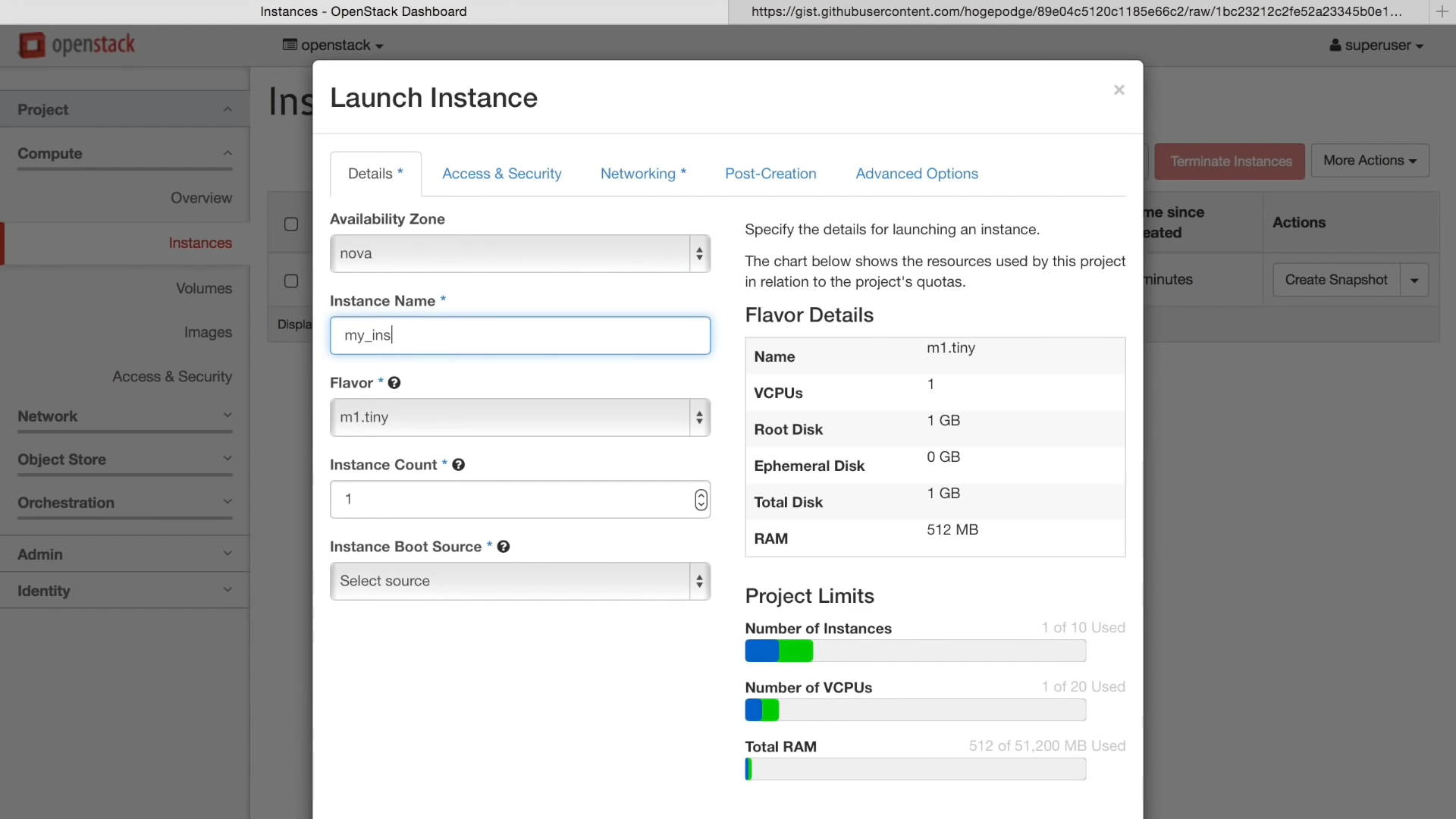Click the superuser account icon
The height and width of the screenshot is (819, 1456).
(1335, 45)
